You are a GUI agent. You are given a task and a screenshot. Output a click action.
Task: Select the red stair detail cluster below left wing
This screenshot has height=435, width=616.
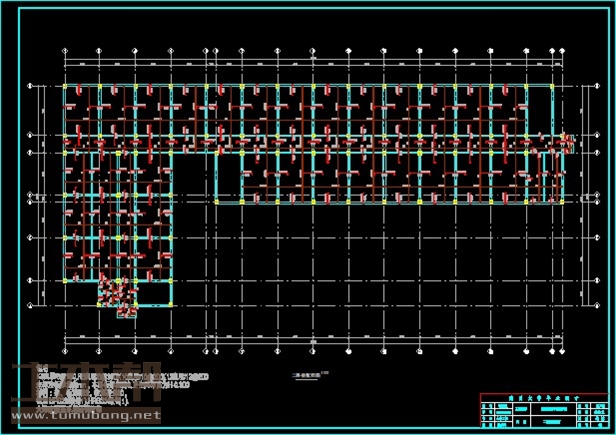click(119, 296)
